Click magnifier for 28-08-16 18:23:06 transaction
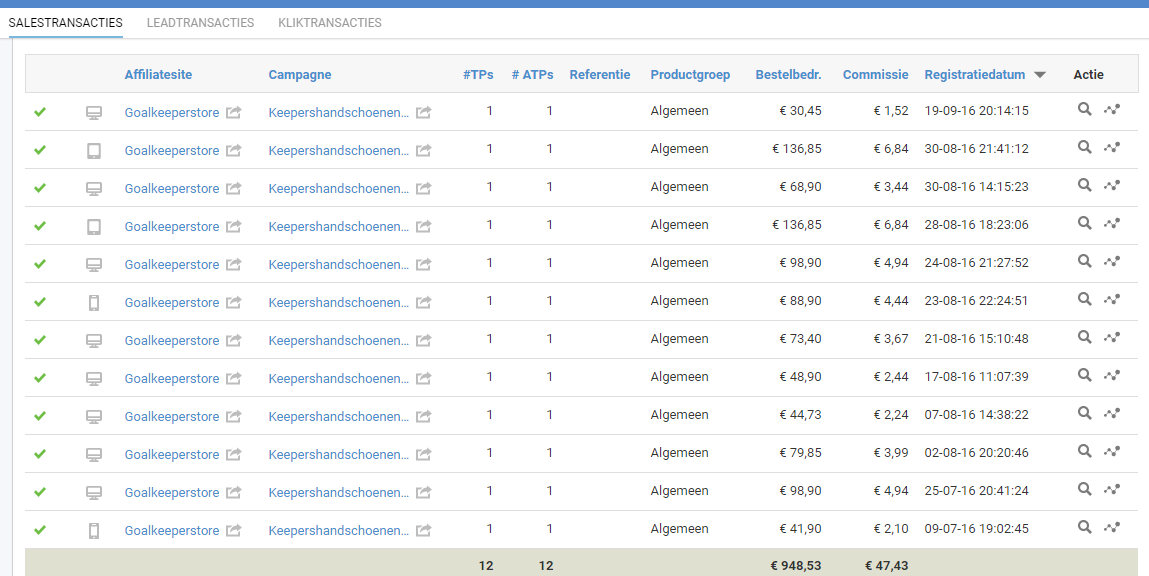1149x576 pixels. 1085,224
